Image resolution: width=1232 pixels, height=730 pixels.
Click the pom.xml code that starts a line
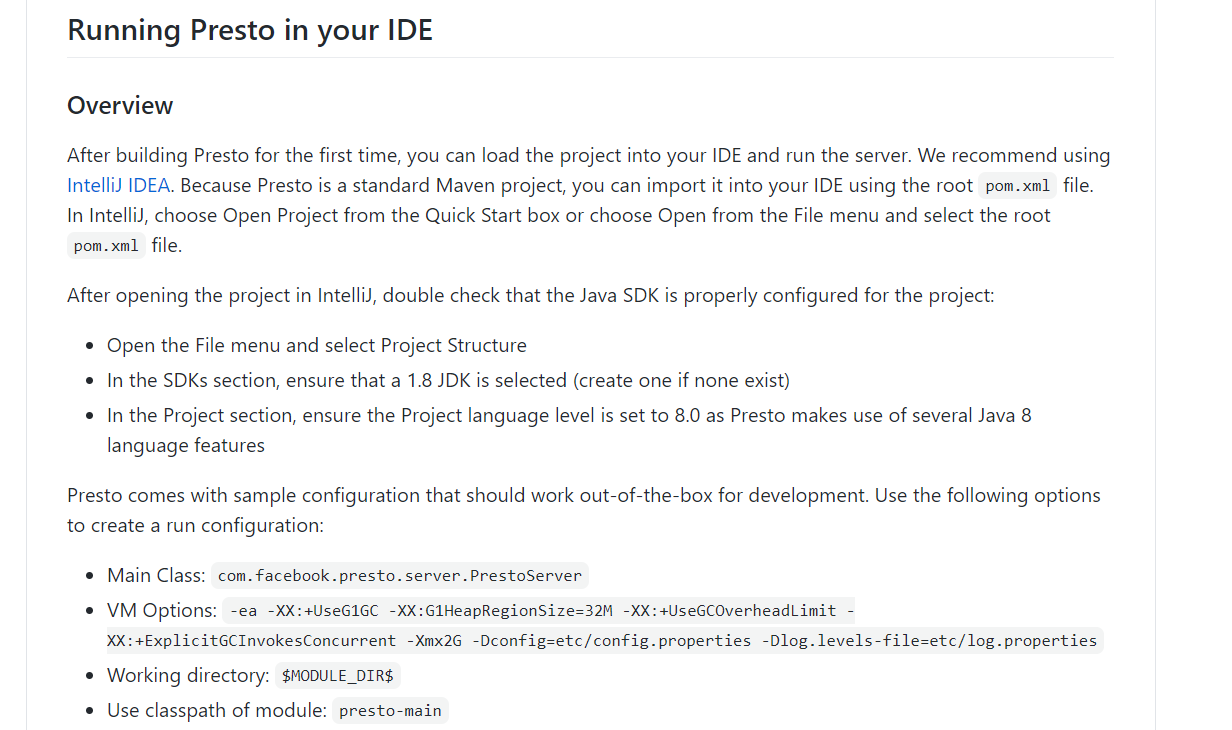[106, 247]
